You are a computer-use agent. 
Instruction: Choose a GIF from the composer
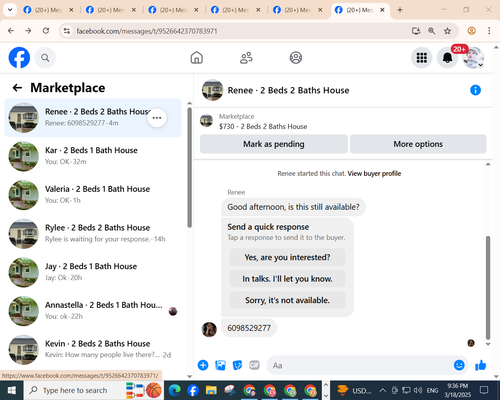254,365
